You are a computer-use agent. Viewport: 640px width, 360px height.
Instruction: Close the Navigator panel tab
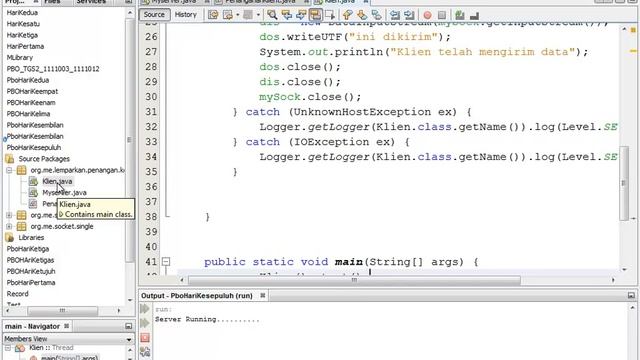tap(67, 326)
